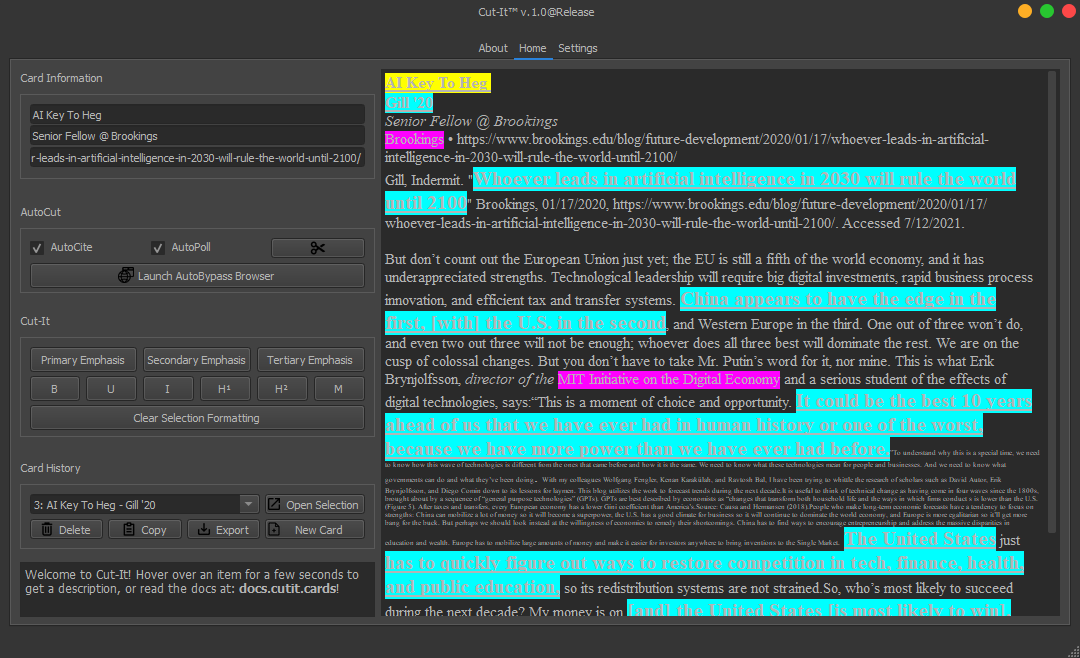This screenshot has height=658, width=1080.
Task: Switch to the Home tab
Action: 532,48
